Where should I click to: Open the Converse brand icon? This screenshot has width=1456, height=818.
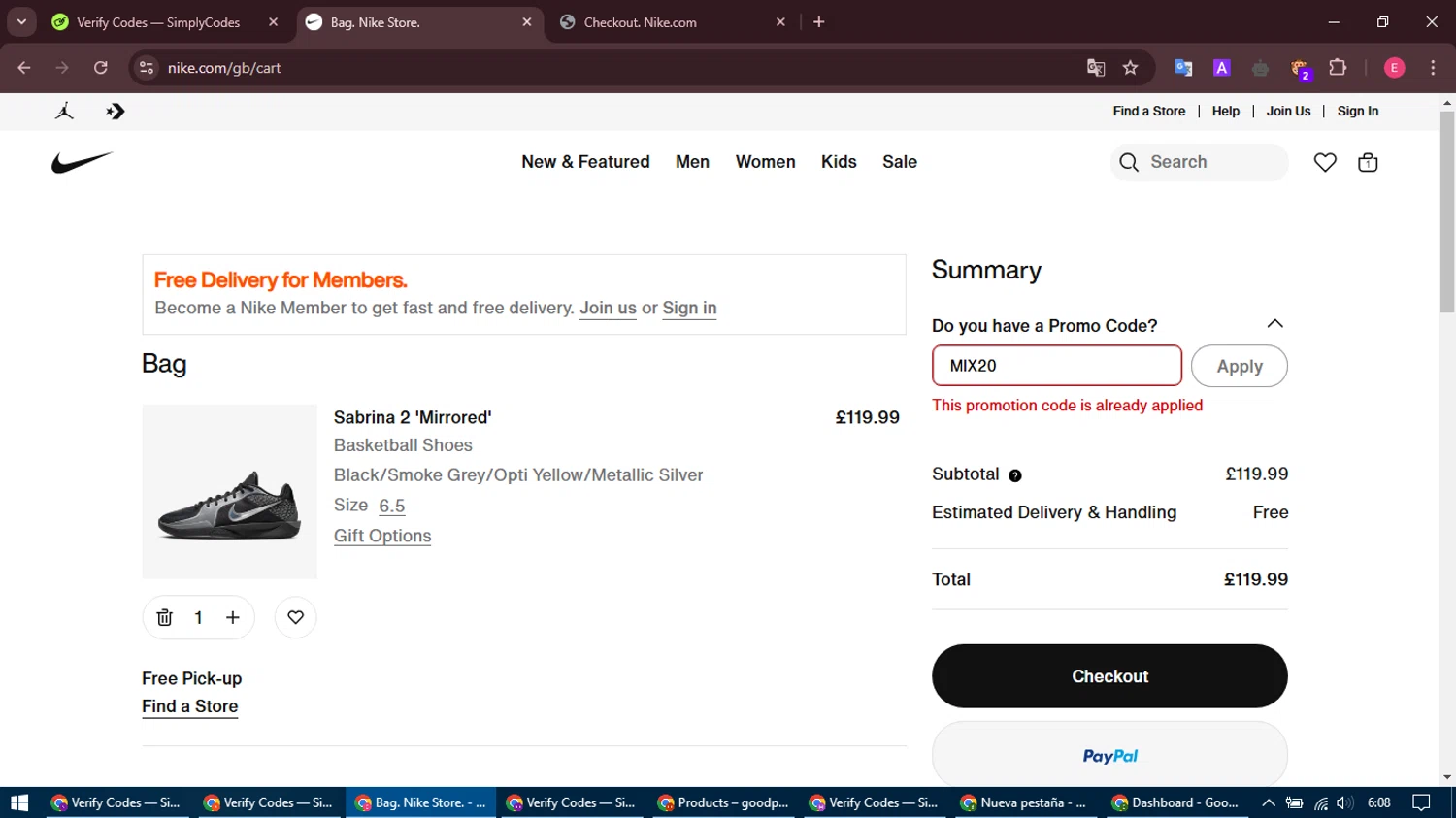pos(116,112)
